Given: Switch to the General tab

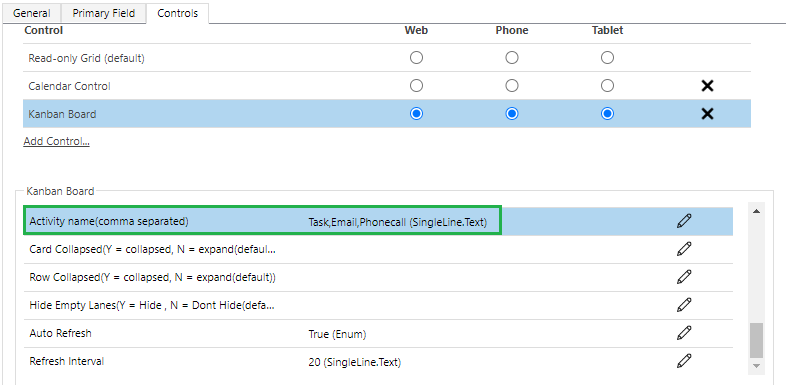Looking at the screenshot, I should [x=32, y=13].
